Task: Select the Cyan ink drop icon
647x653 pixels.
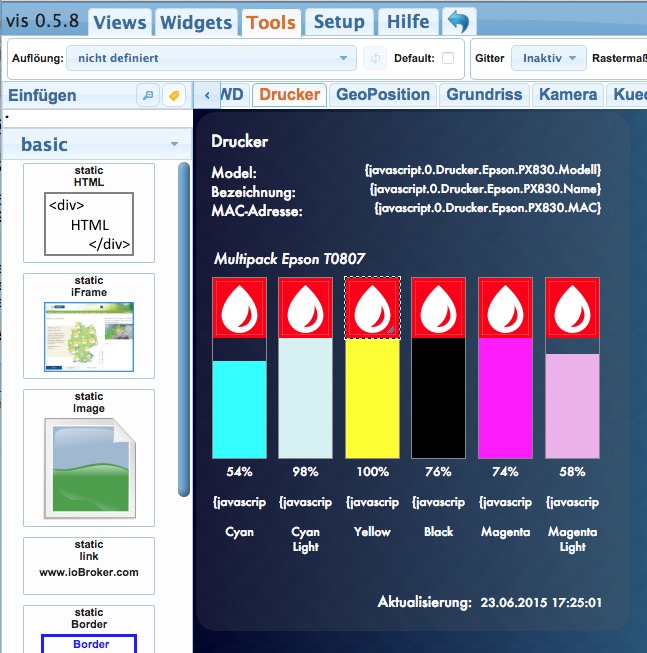Action: pyautogui.click(x=239, y=308)
